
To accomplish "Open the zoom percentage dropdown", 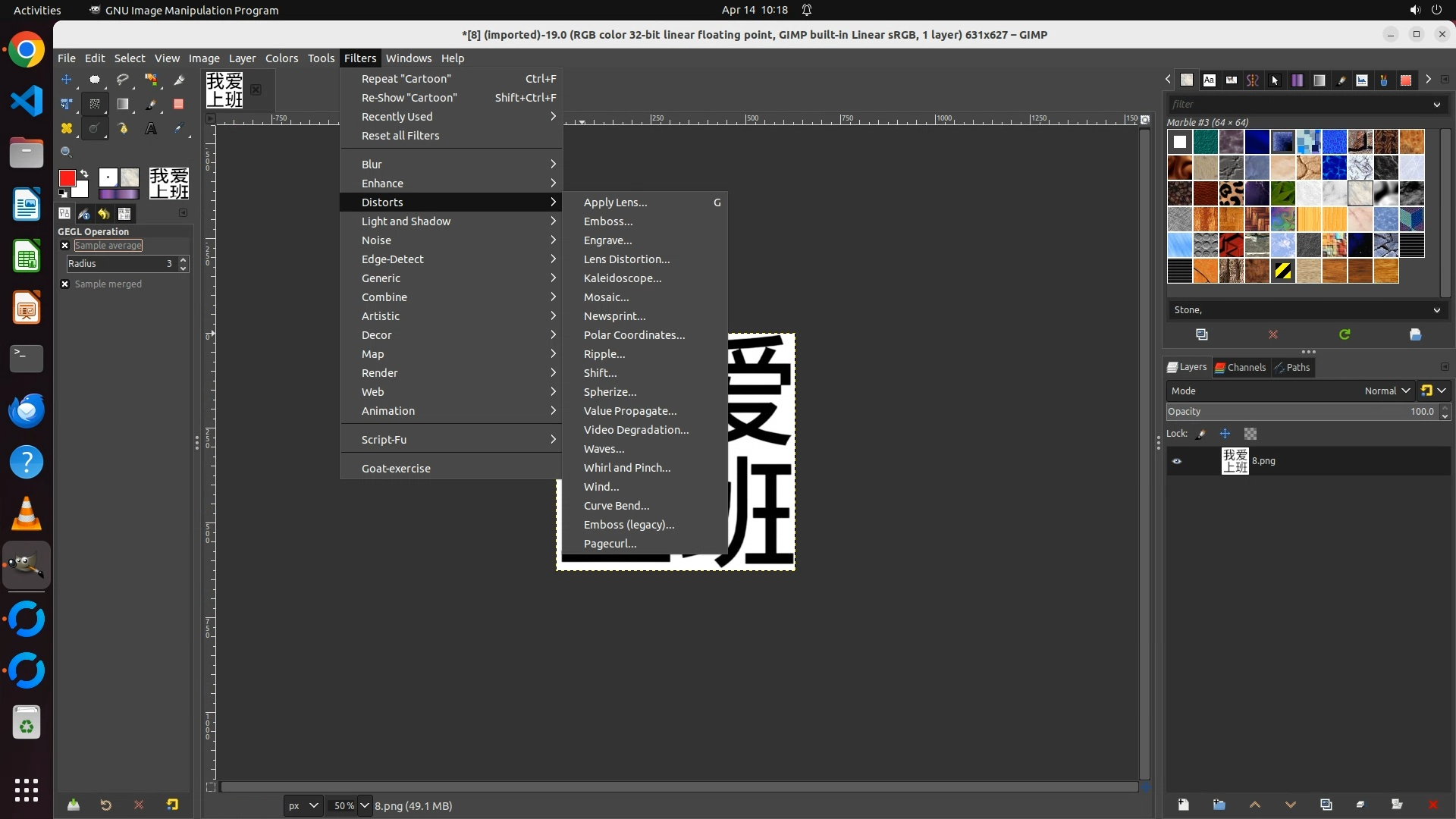I will [364, 805].
